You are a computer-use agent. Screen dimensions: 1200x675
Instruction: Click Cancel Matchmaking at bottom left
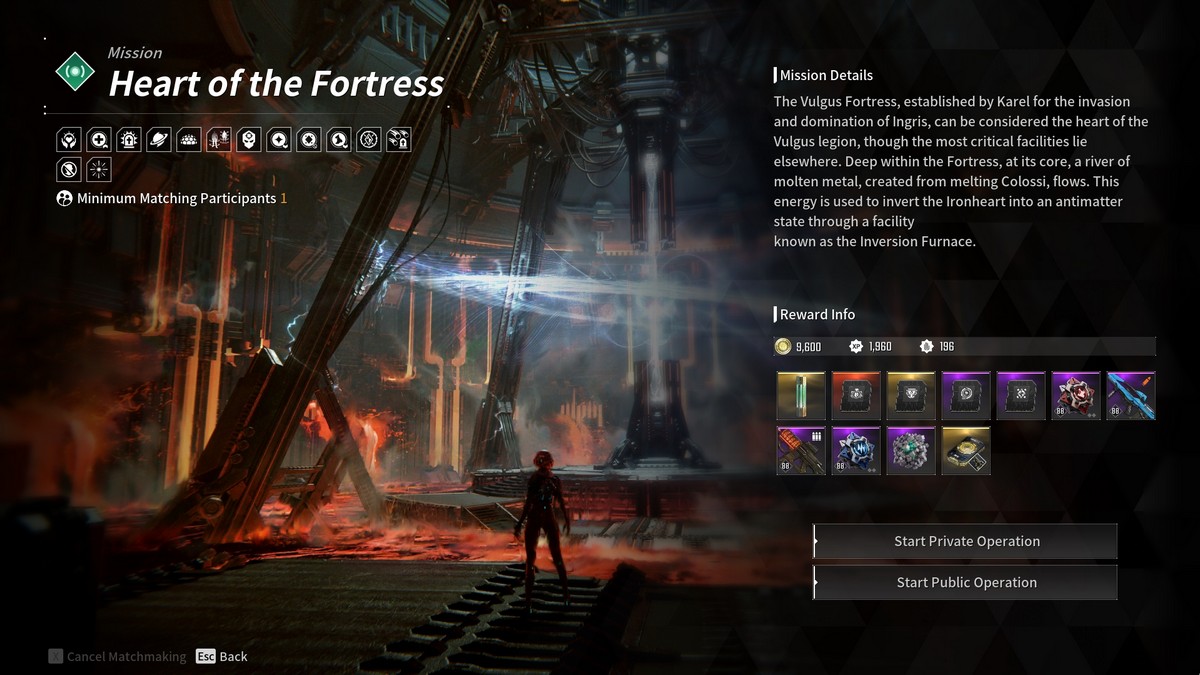click(x=117, y=657)
